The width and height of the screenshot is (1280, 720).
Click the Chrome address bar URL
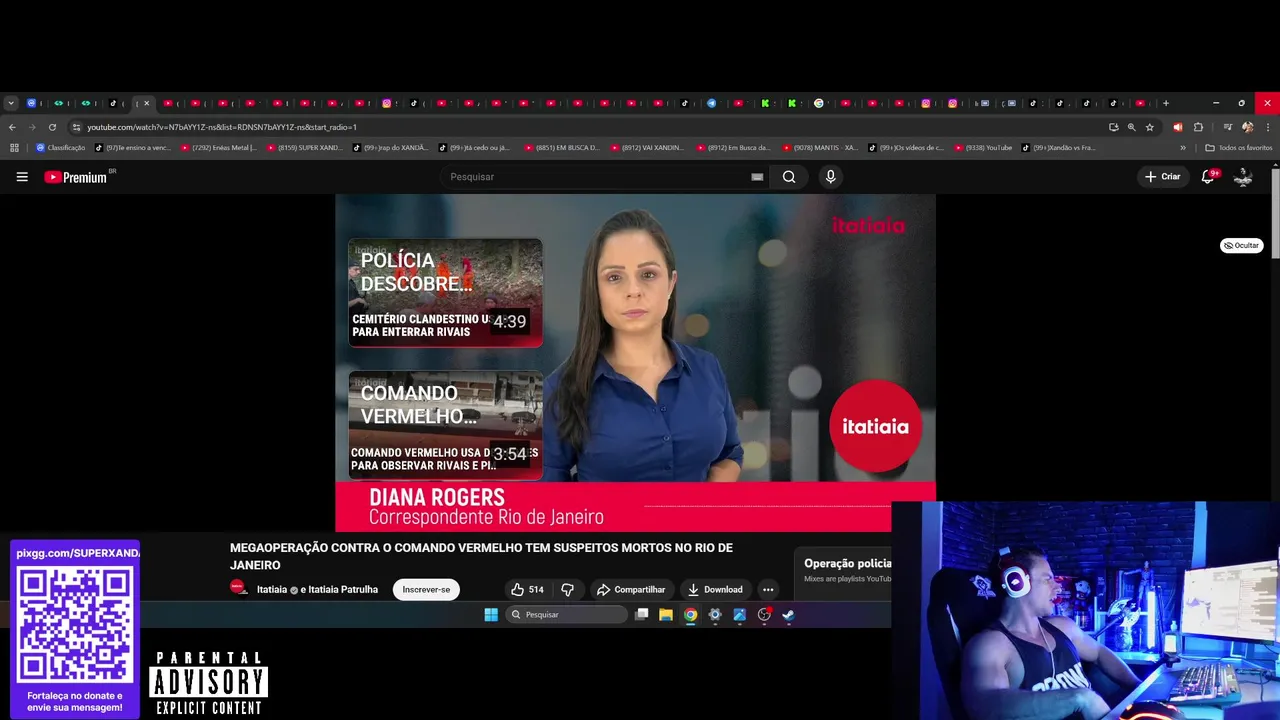[x=222, y=127]
